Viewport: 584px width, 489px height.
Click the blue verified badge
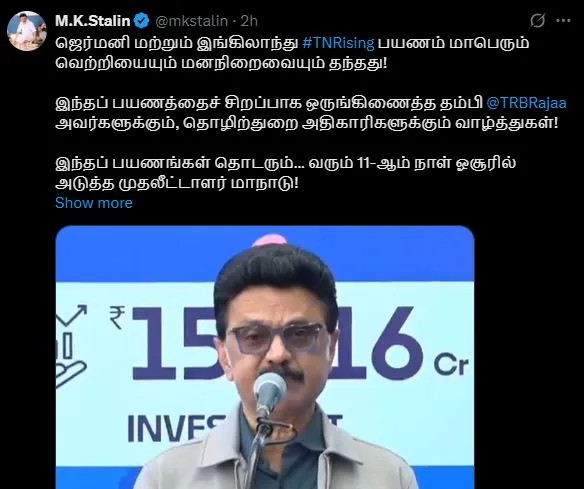[141, 21]
